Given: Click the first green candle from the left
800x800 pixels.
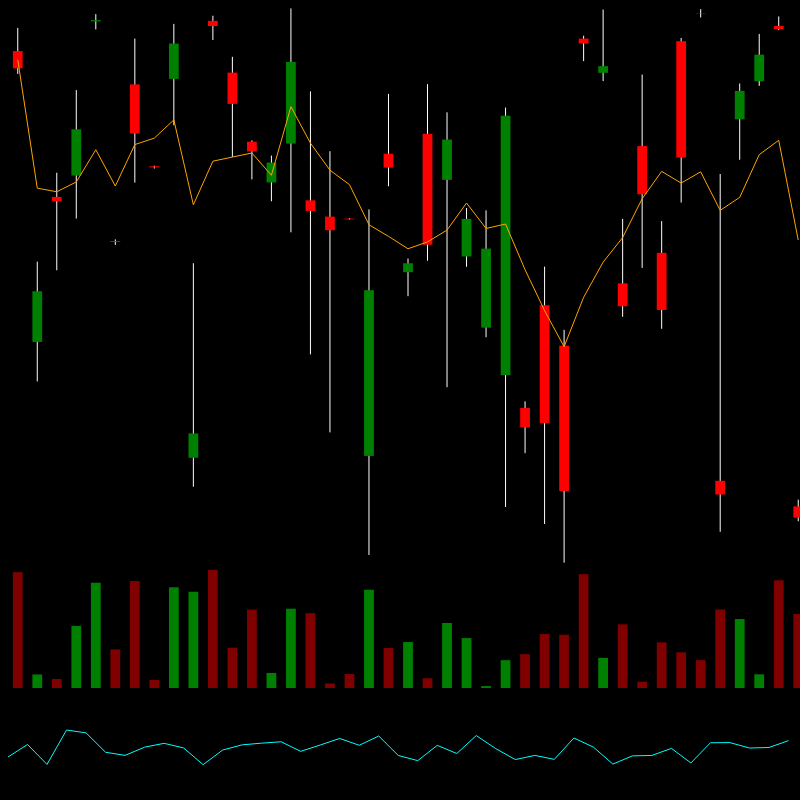Looking at the screenshot, I should (37, 316).
